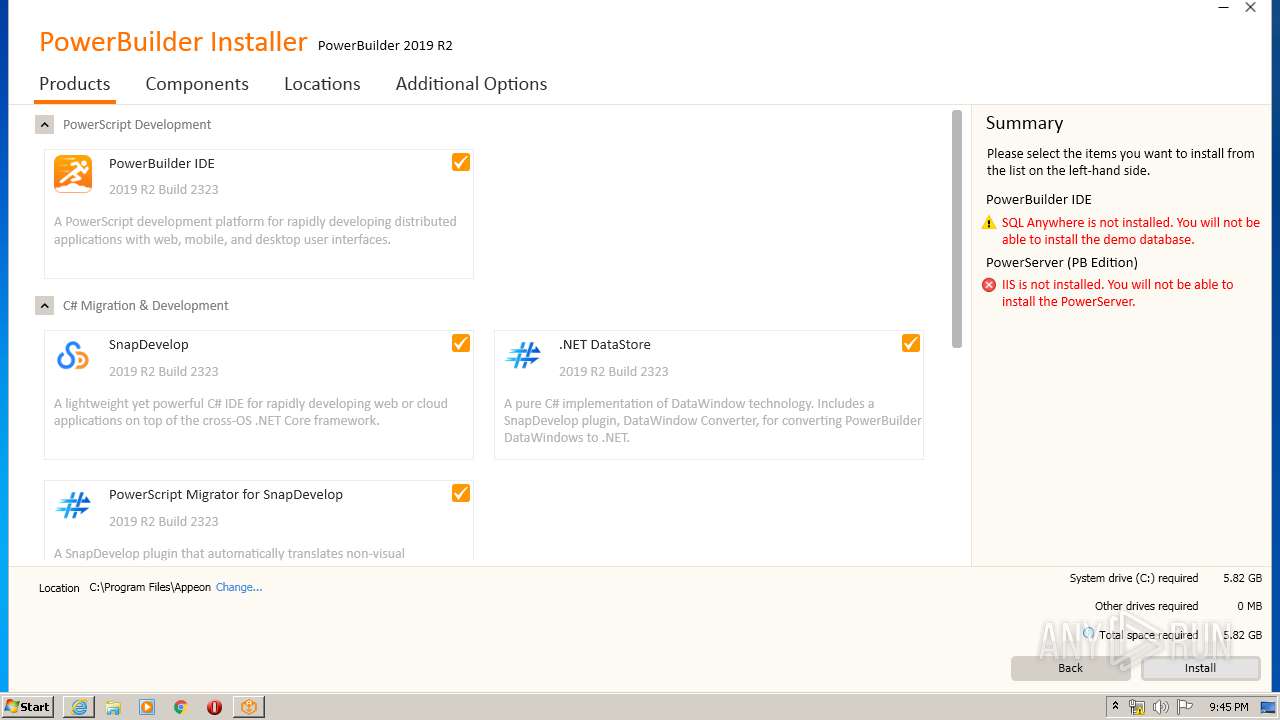Click the IIS is not installed error text
Screen dimensions: 1280x720
pyautogui.click(x=1118, y=293)
